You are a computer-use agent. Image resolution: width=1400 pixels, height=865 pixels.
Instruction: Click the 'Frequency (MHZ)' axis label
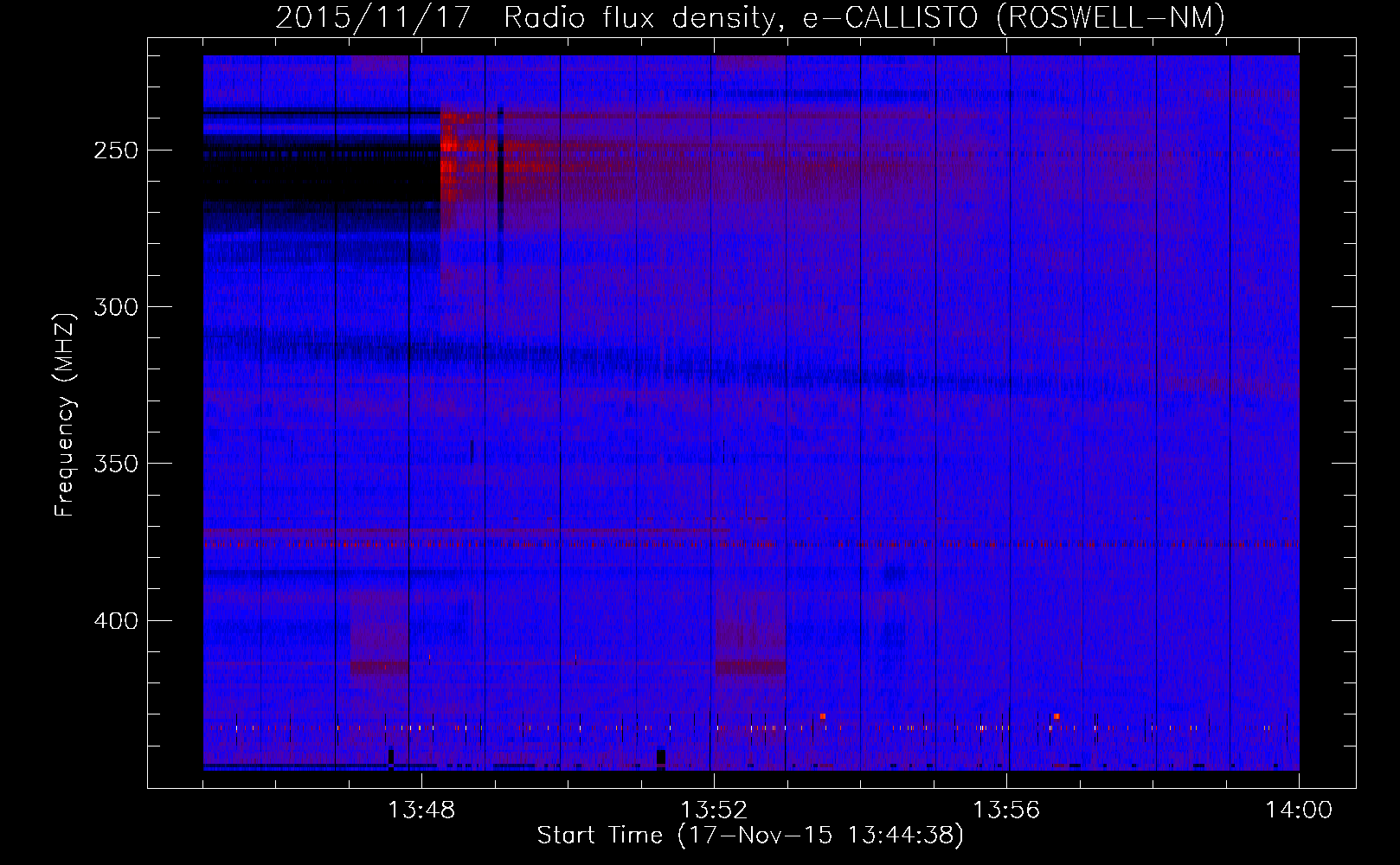[x=64, y=415]
